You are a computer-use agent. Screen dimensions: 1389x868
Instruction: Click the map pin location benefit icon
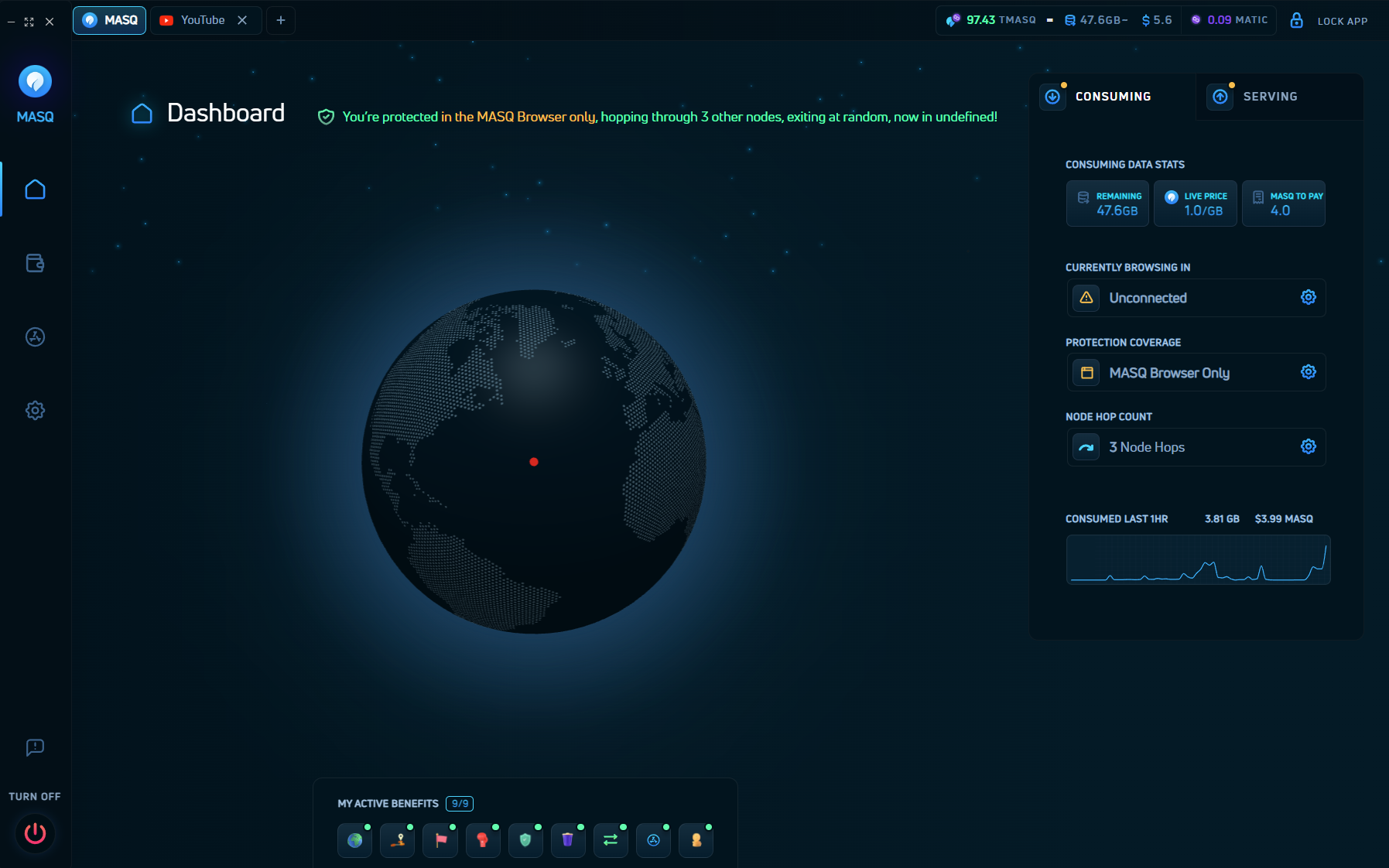click(x=398, y=840)
